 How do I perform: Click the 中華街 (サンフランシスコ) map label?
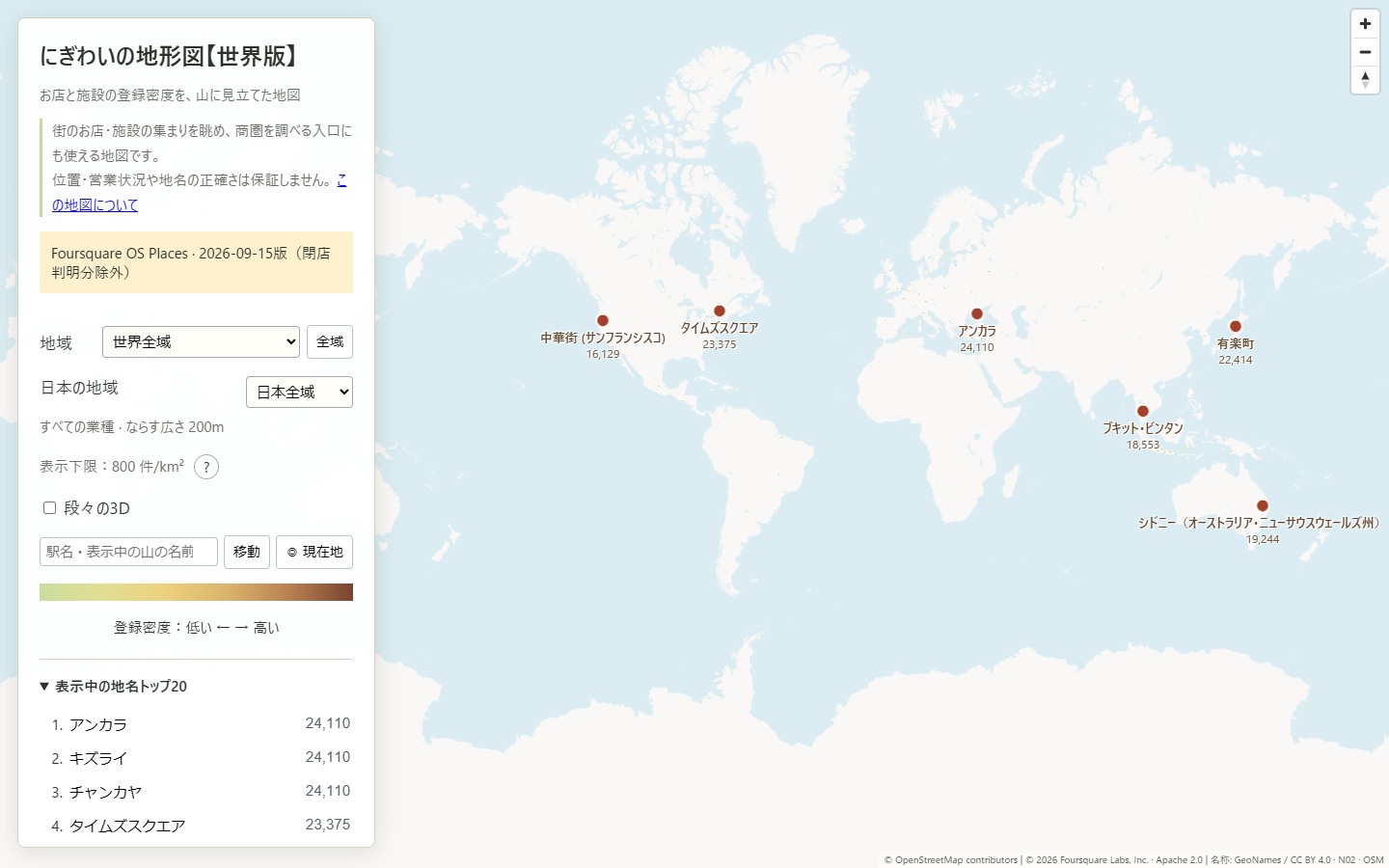pyautogui.click(x=603, y=338)
